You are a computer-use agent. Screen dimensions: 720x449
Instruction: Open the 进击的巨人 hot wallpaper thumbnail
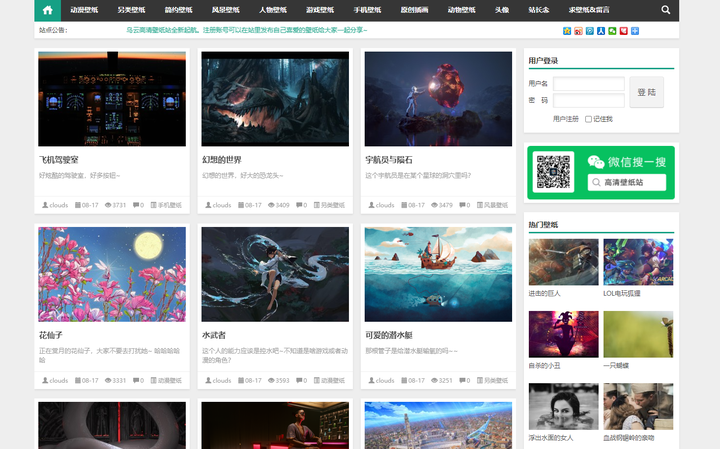click(563, 262)
